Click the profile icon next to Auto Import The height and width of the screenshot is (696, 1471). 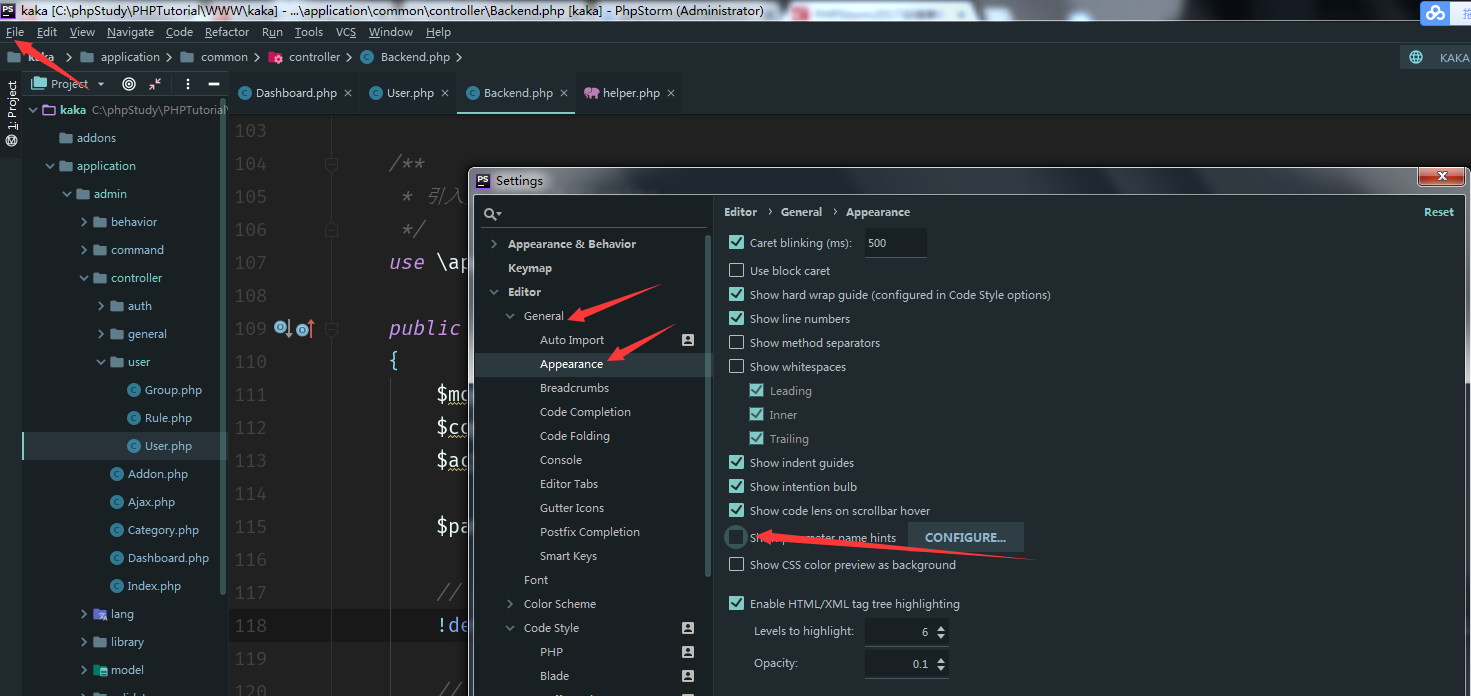tap(688, 340)
